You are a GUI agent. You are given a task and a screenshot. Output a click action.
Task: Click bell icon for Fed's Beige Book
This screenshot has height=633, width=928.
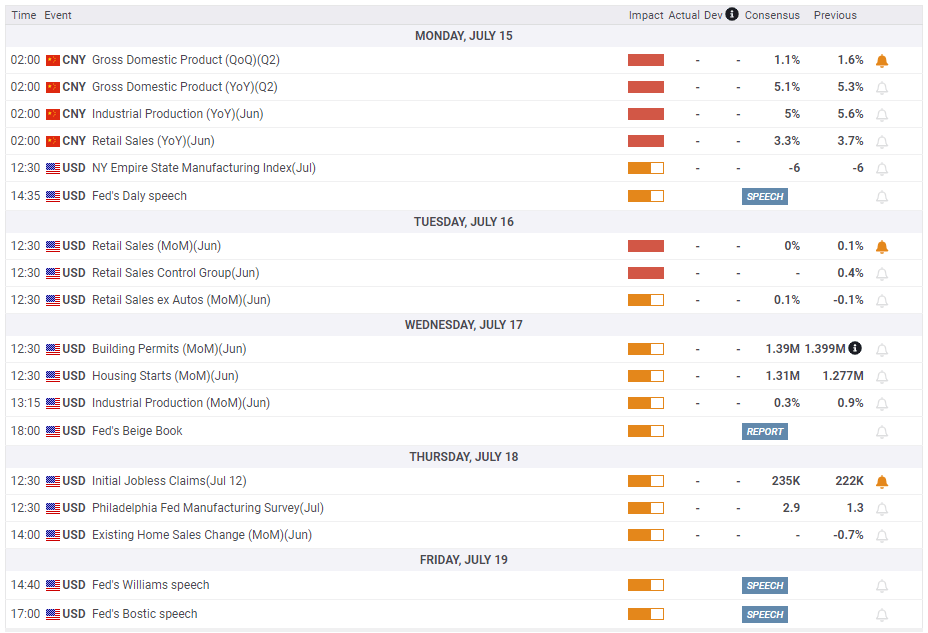coord(881,432)
